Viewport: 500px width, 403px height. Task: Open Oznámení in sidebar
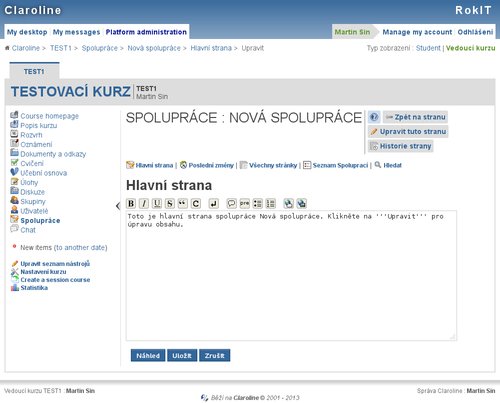click(36, 144)
